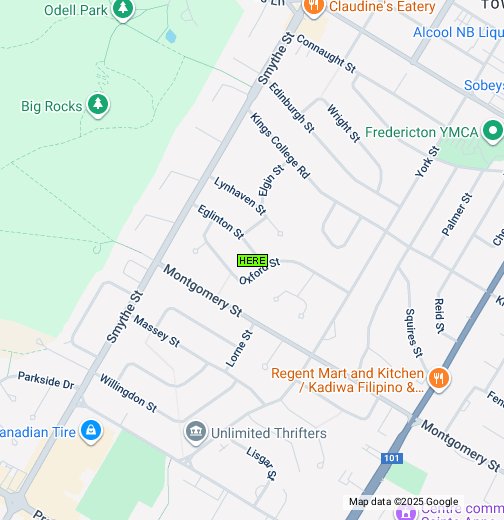Open the Alcool NB Liquor place label
This screenshot has height=520, width=504.
(x=458, y=32)
